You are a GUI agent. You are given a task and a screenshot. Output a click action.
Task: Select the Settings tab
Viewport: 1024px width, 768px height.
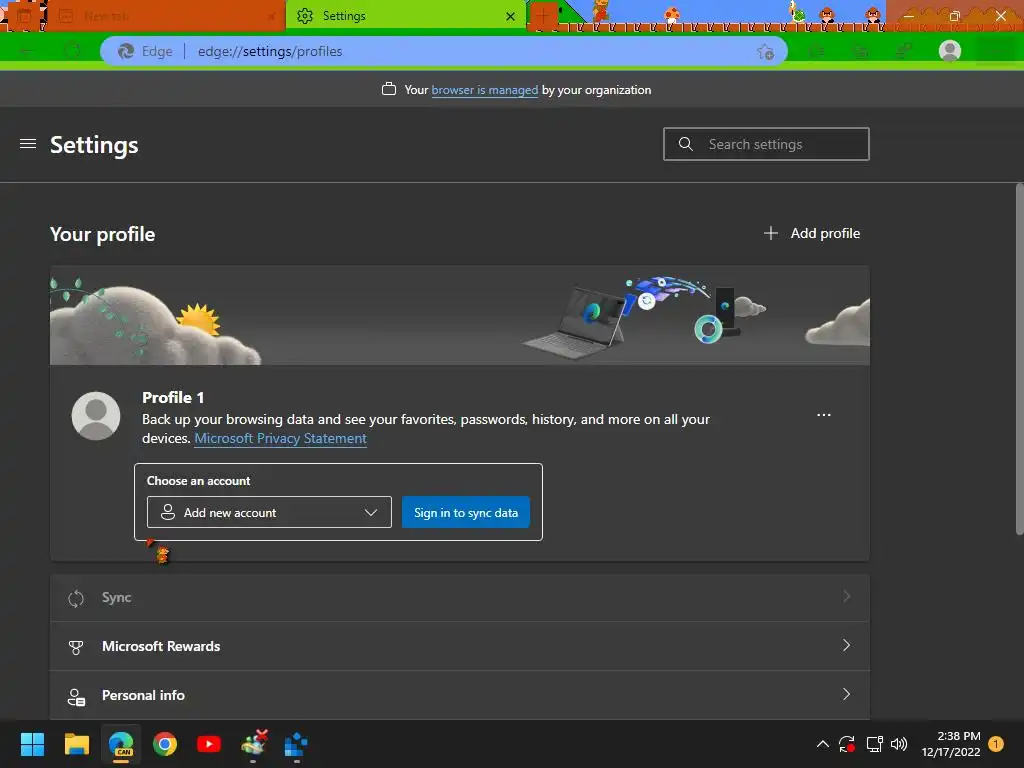coord(405,16)
